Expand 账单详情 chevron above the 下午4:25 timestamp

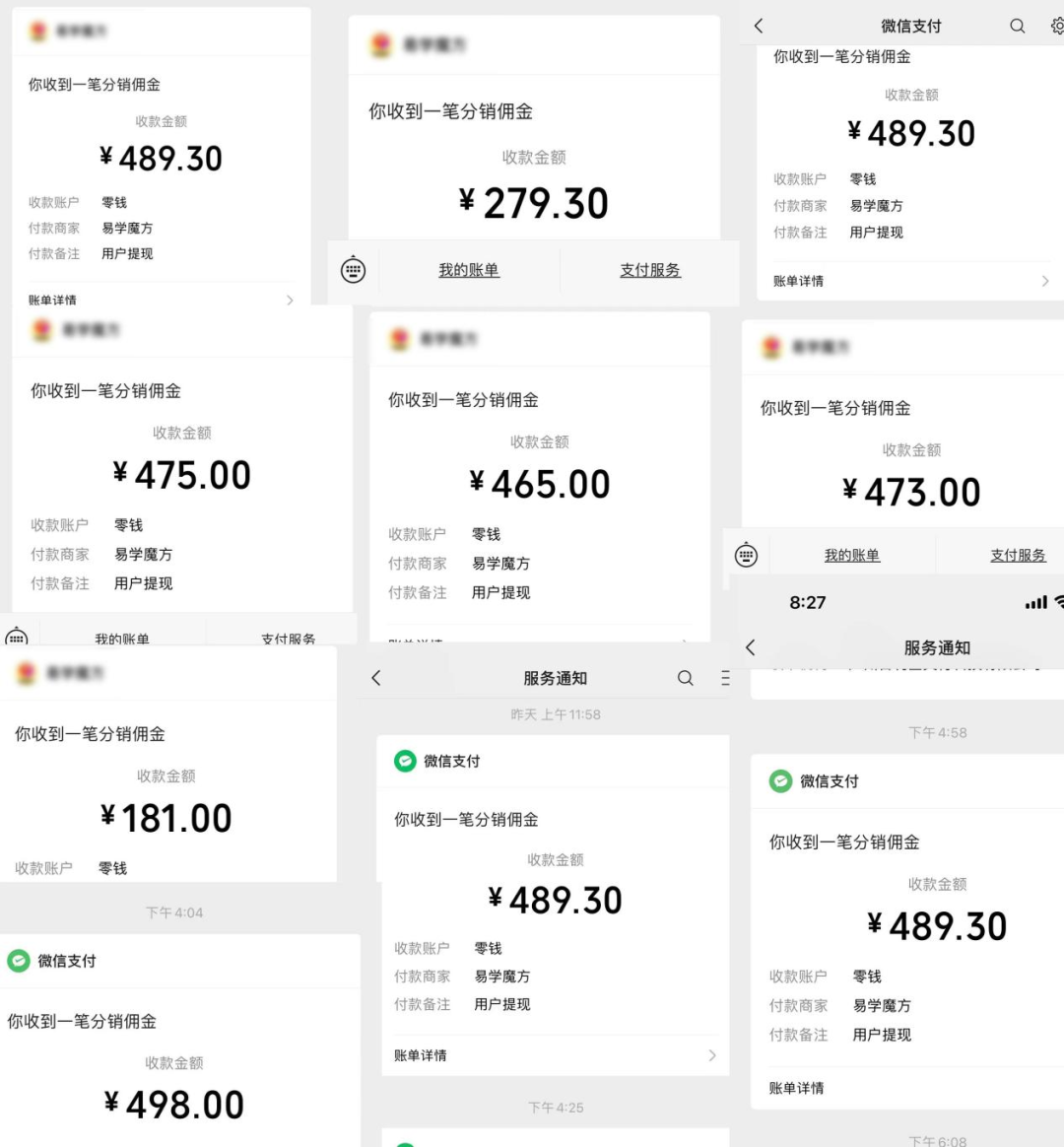coord(712,1055)
